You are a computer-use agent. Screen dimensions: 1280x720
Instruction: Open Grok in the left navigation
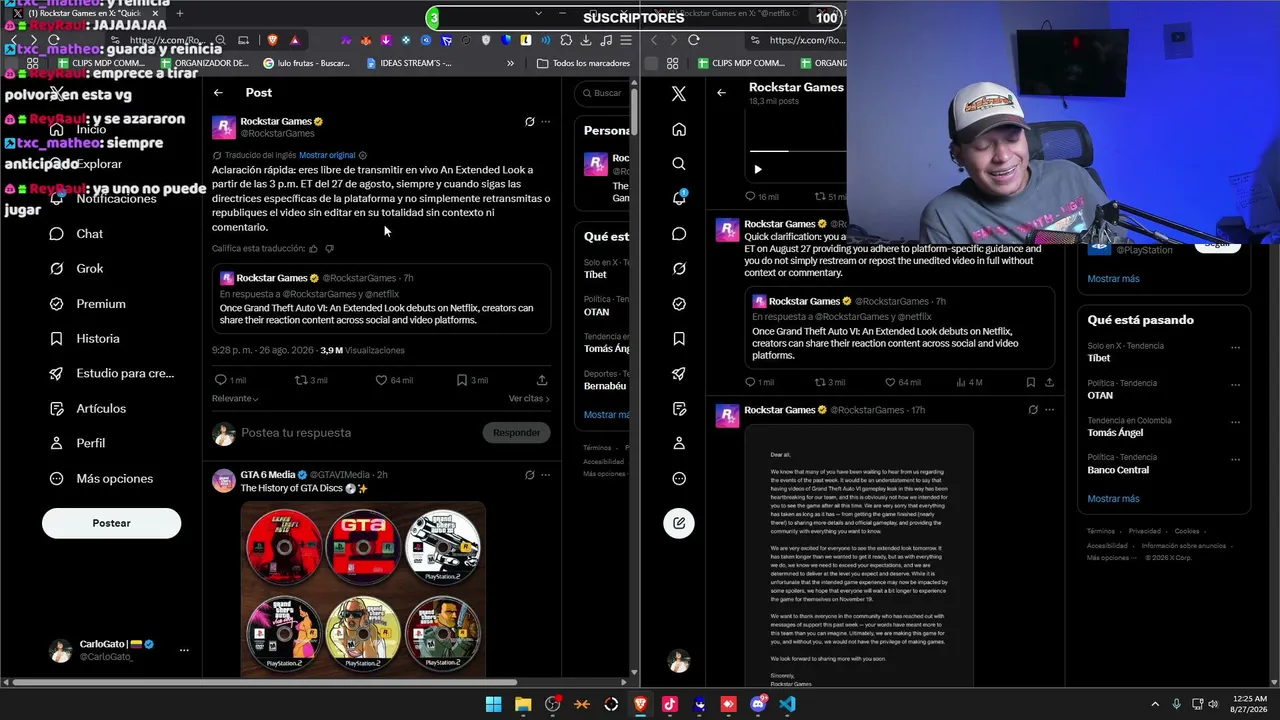(76, 269)
